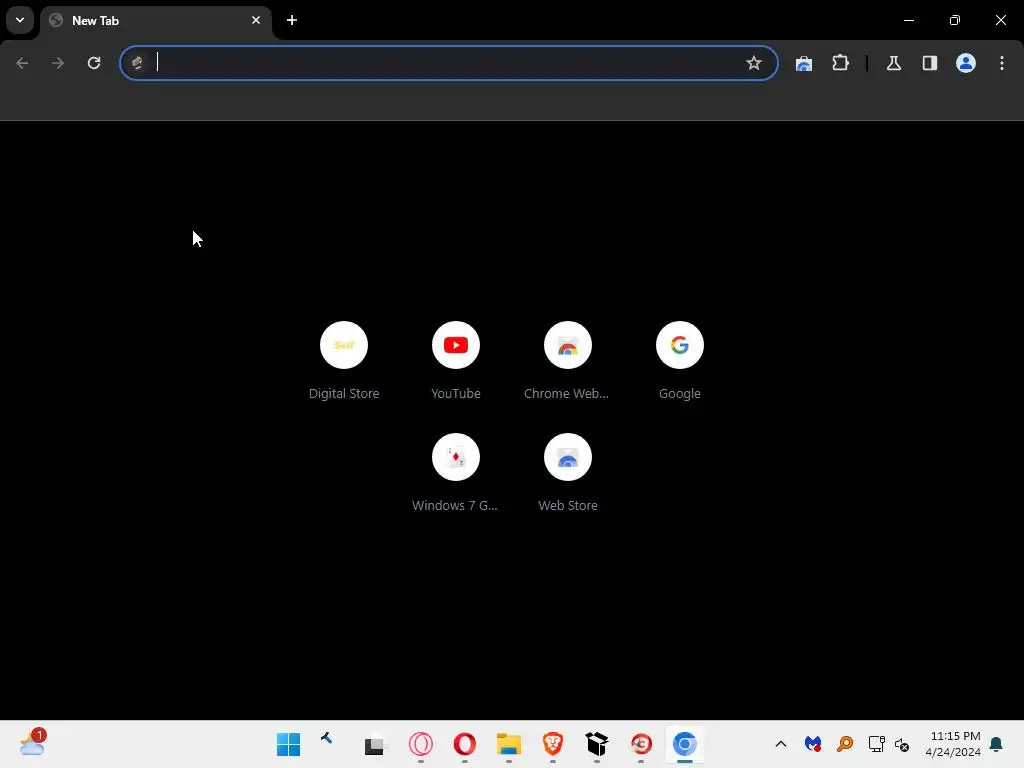
Task: Go back to previous page
Action: coord(22,63)
